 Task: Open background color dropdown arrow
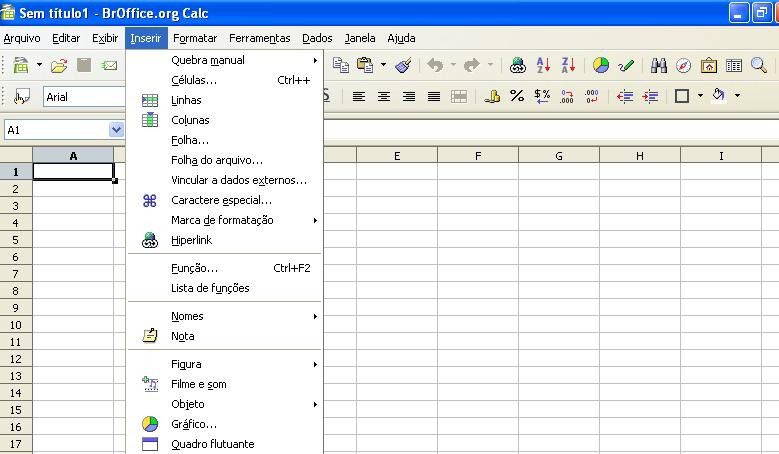(x=738, y=97)
